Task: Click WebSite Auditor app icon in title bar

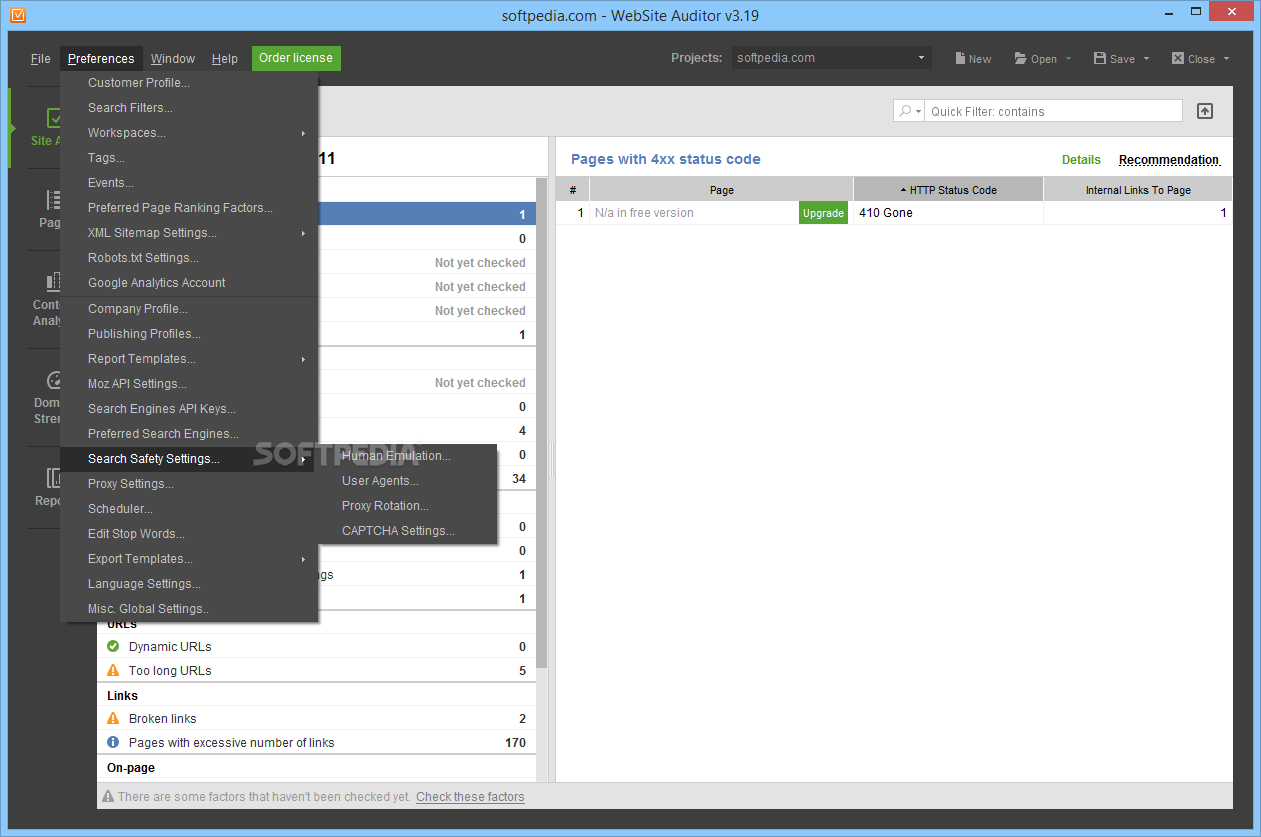Action: (x=17, y=15)
